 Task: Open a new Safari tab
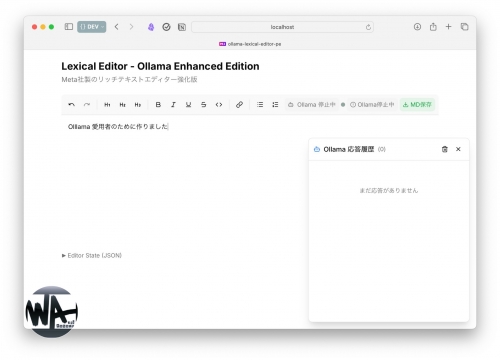tap(449, 27)
